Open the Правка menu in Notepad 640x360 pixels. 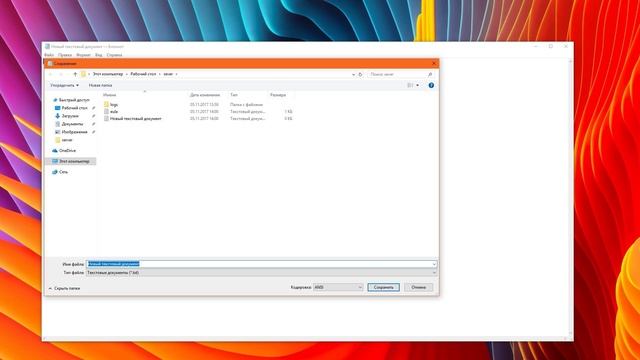point(64,55)
